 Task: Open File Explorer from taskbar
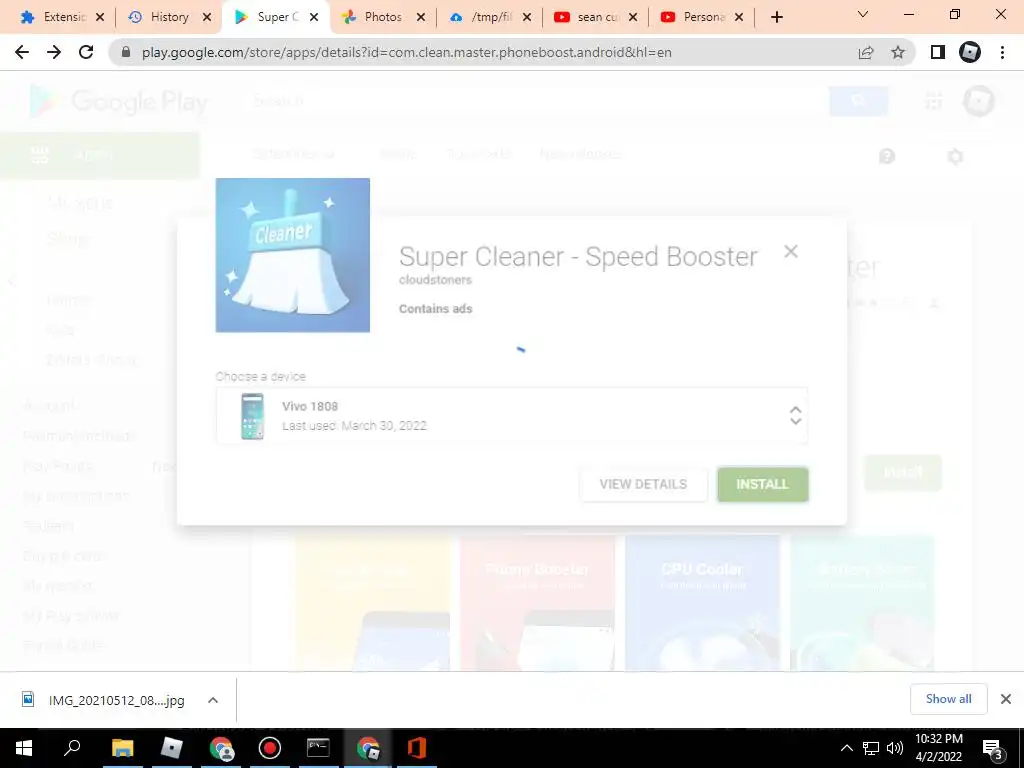[x=122, y=748]
